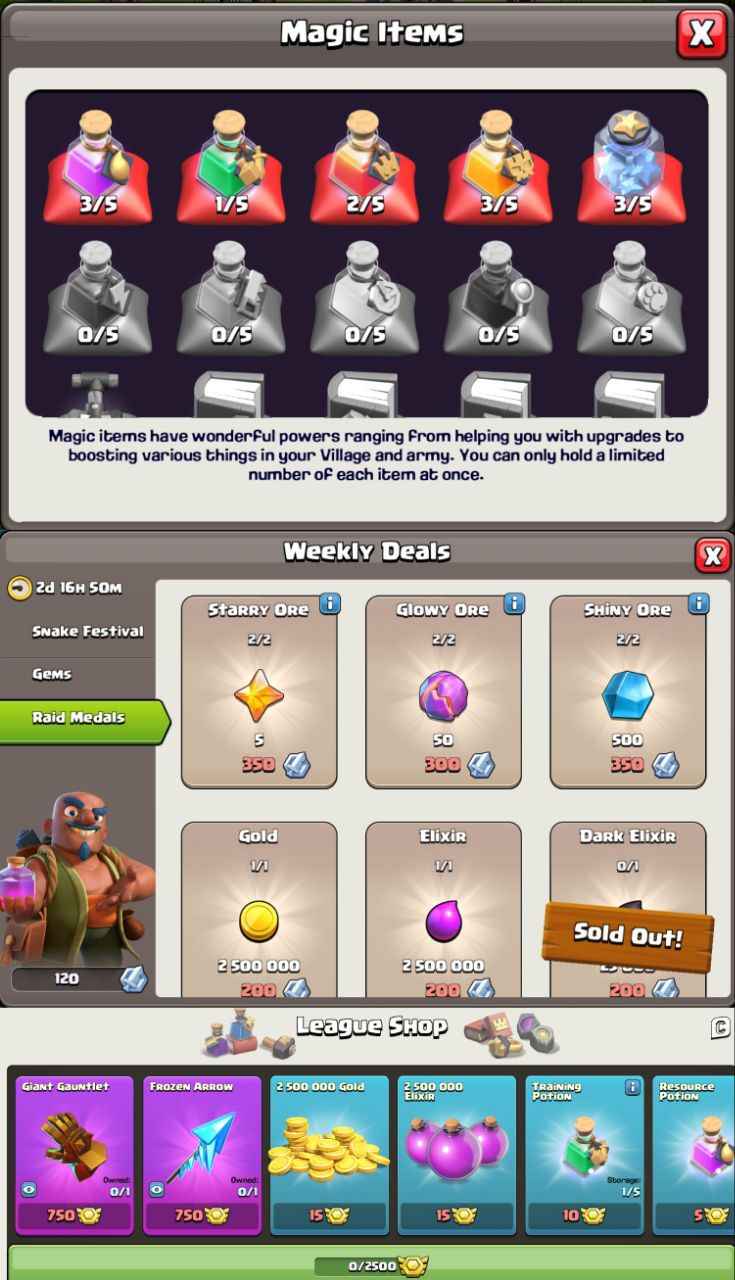Buy the Shiny Ore 500 deal
735x1280 pixels.
coord(628,692)
